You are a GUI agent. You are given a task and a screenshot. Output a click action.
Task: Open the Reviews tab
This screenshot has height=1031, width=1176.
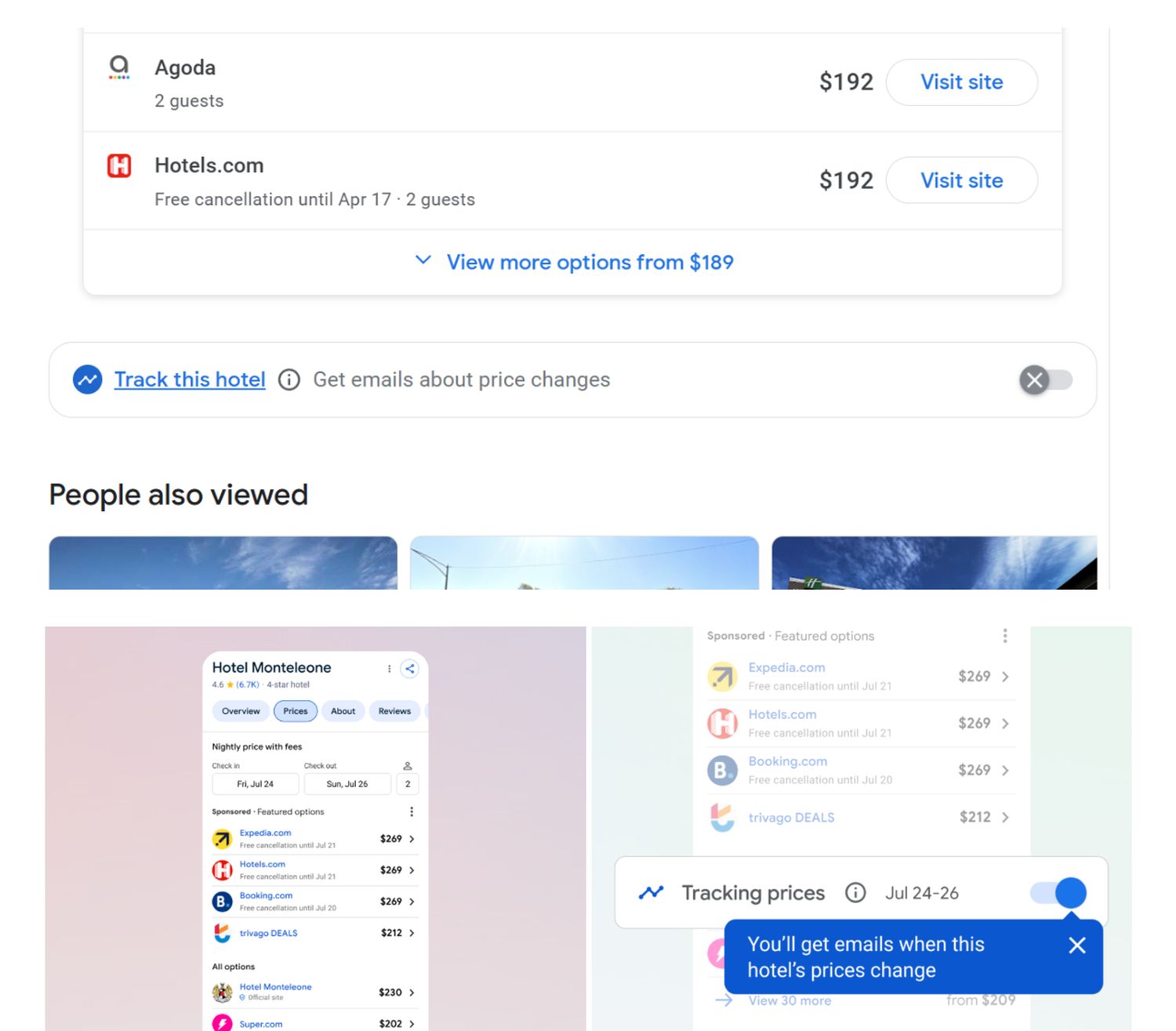pyautogui.click(x=394, y=711)
